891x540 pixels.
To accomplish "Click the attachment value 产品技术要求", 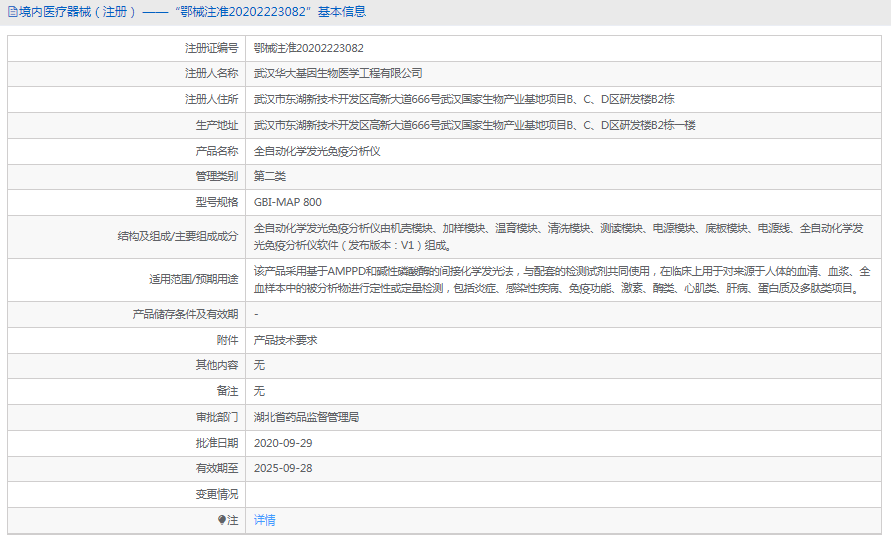I will [x=285, y=340].
